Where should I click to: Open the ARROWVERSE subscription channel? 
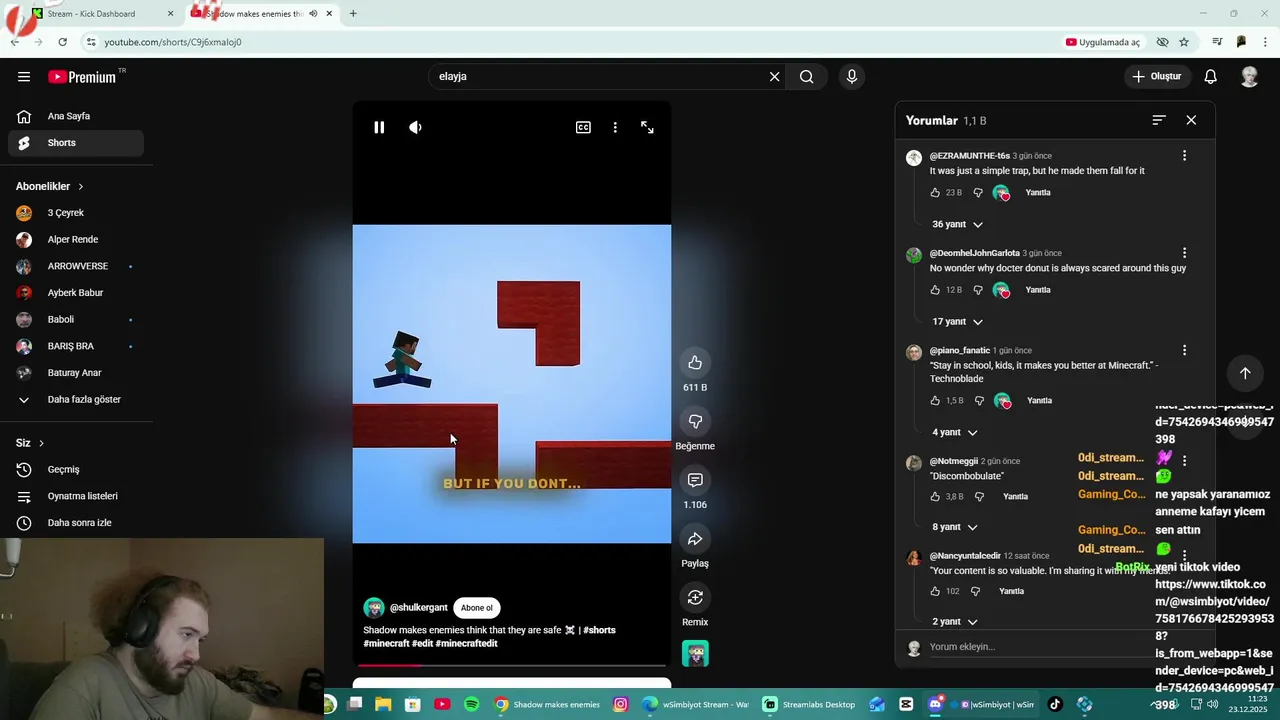coord(76,266)
